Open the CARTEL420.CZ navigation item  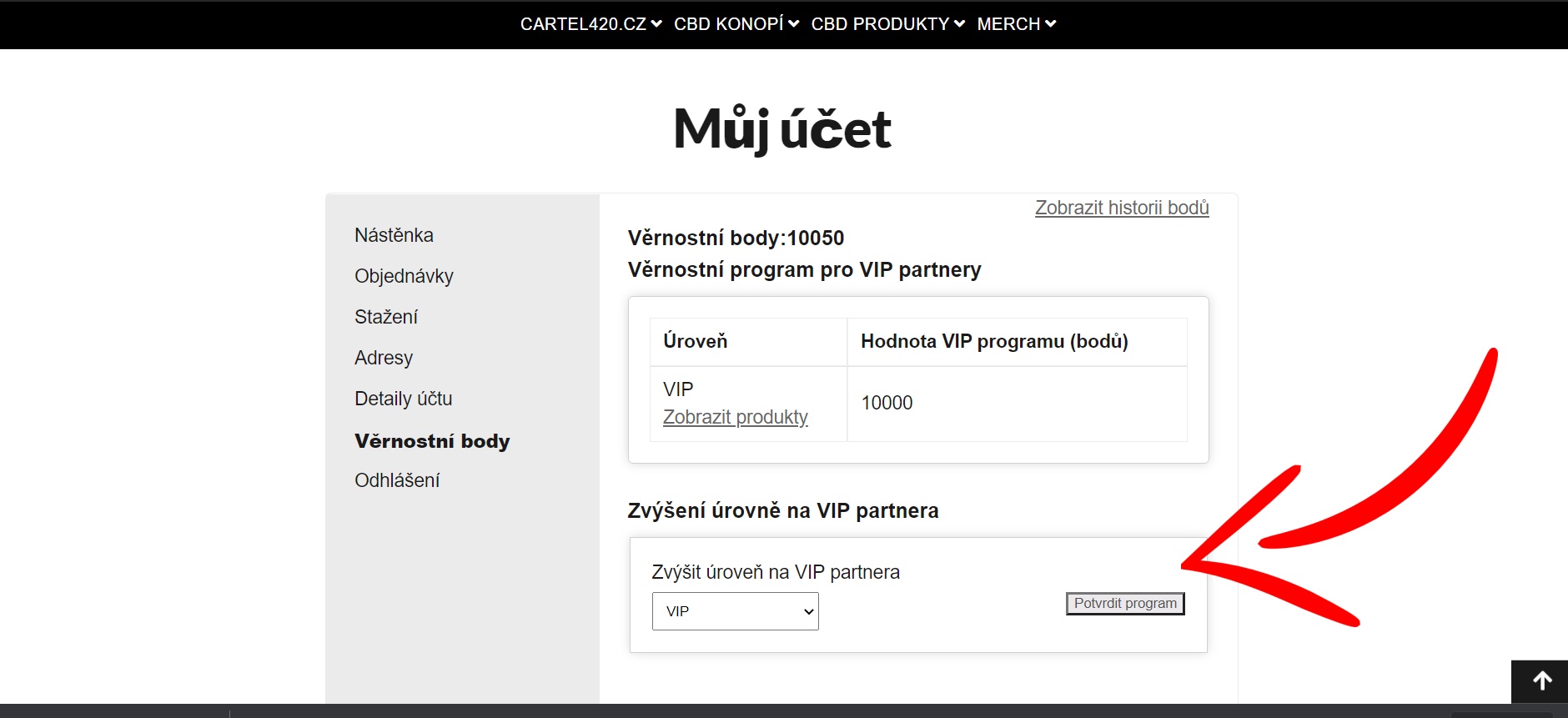point(583,24)
